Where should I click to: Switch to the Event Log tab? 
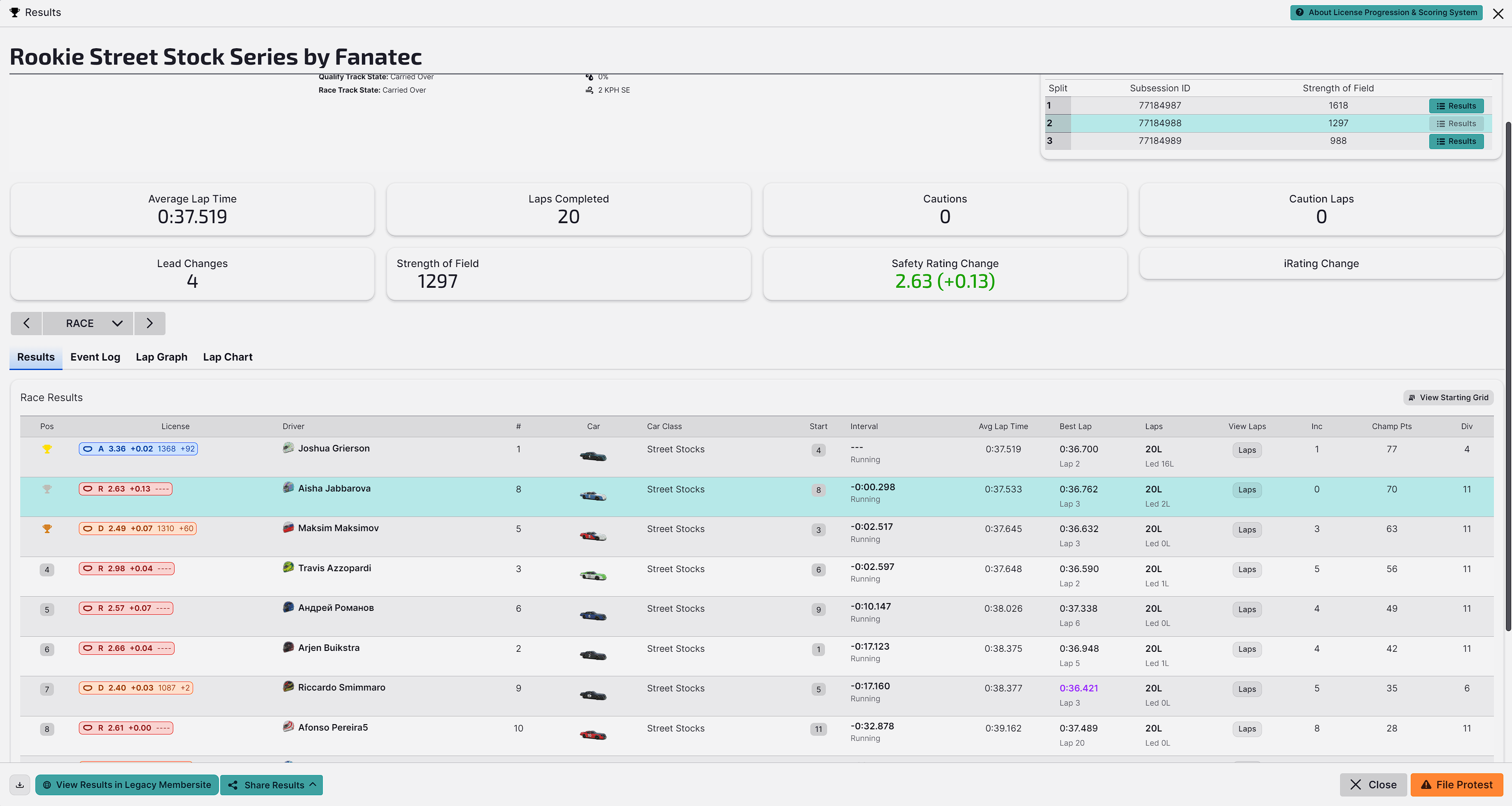click(95, 357)
